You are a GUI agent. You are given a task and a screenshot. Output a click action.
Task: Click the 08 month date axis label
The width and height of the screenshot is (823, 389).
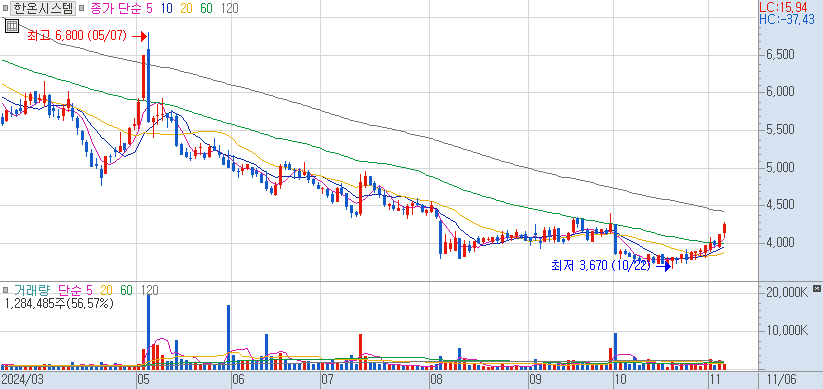pos(437,379)
